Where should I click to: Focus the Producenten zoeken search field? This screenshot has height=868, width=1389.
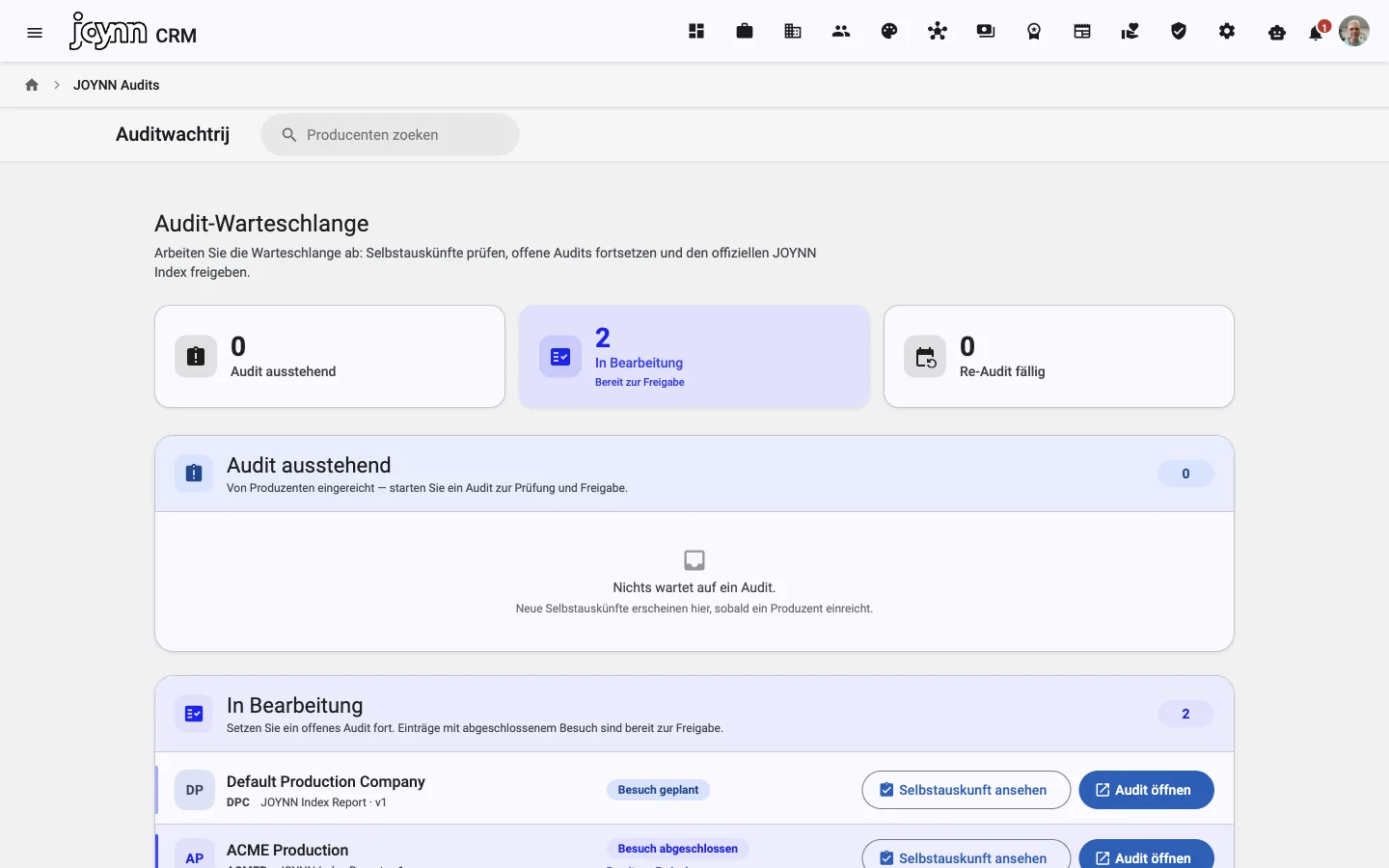(390, 135)
